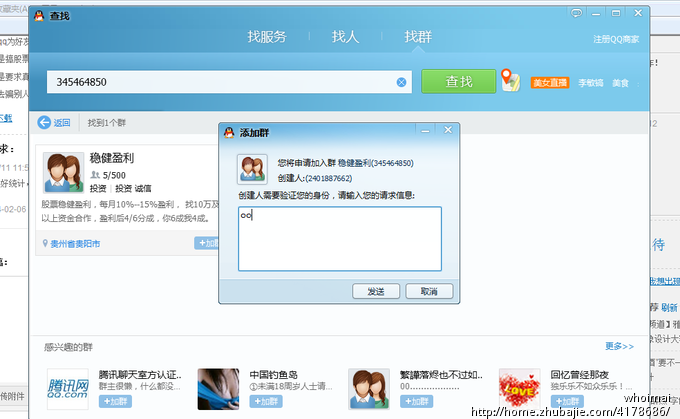Open the 中国钓鱼岛 group title
This screenshot has width=680, height=419.
point(274,374)
